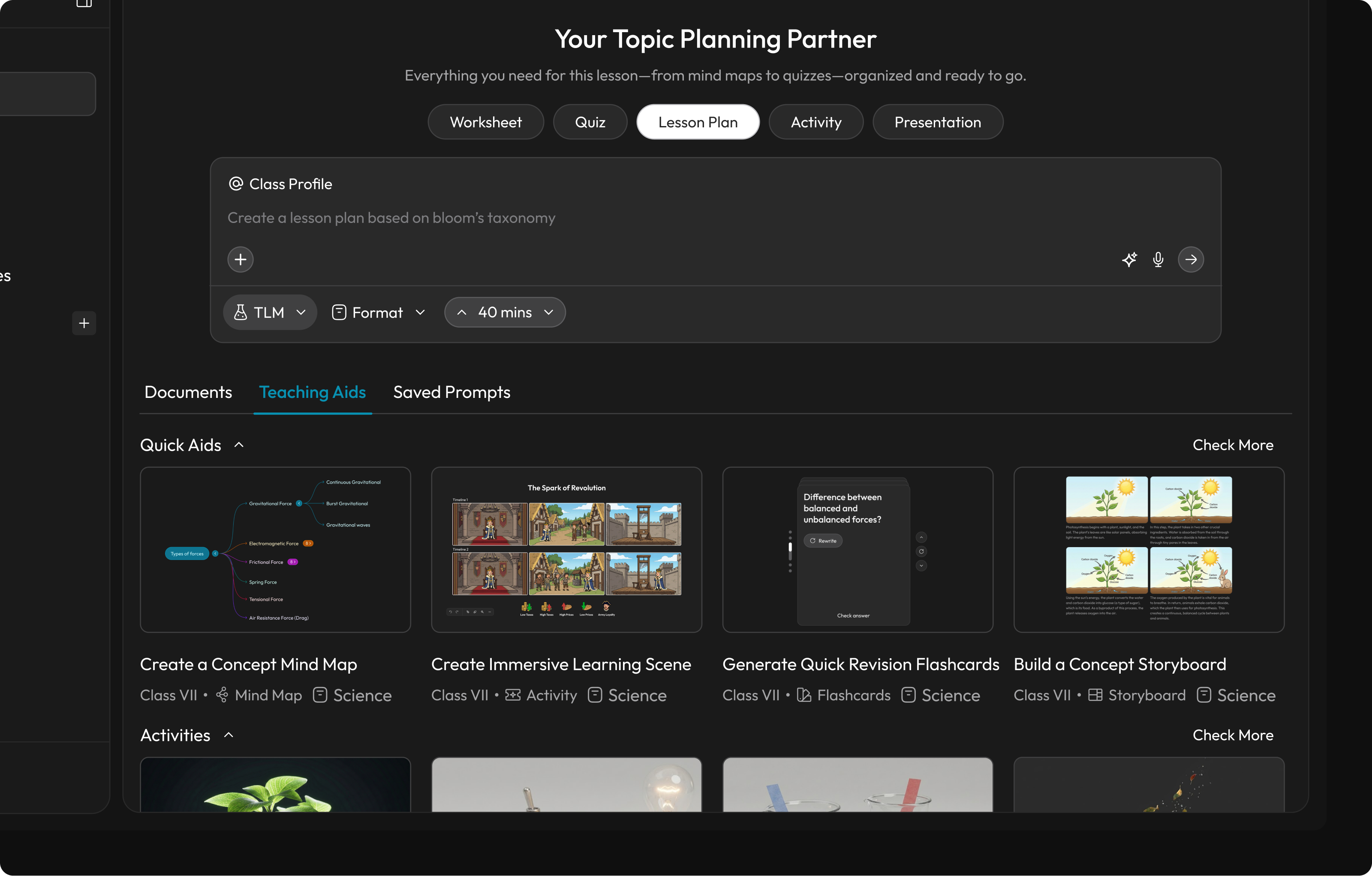Collapse the Activities section
The width and height of the screenshot is (1372, 876).
pos(229,735)
